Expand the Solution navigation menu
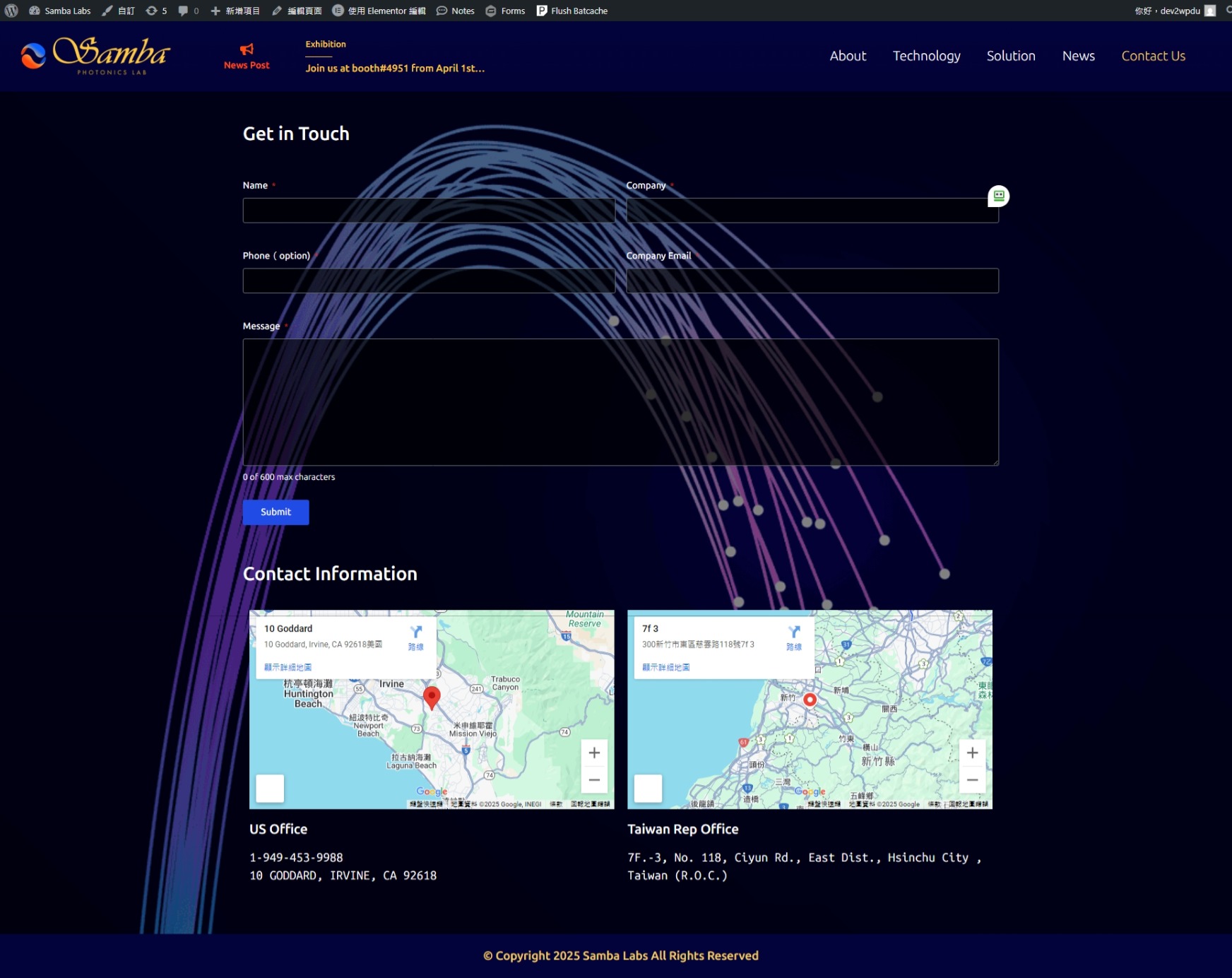 1010,56
